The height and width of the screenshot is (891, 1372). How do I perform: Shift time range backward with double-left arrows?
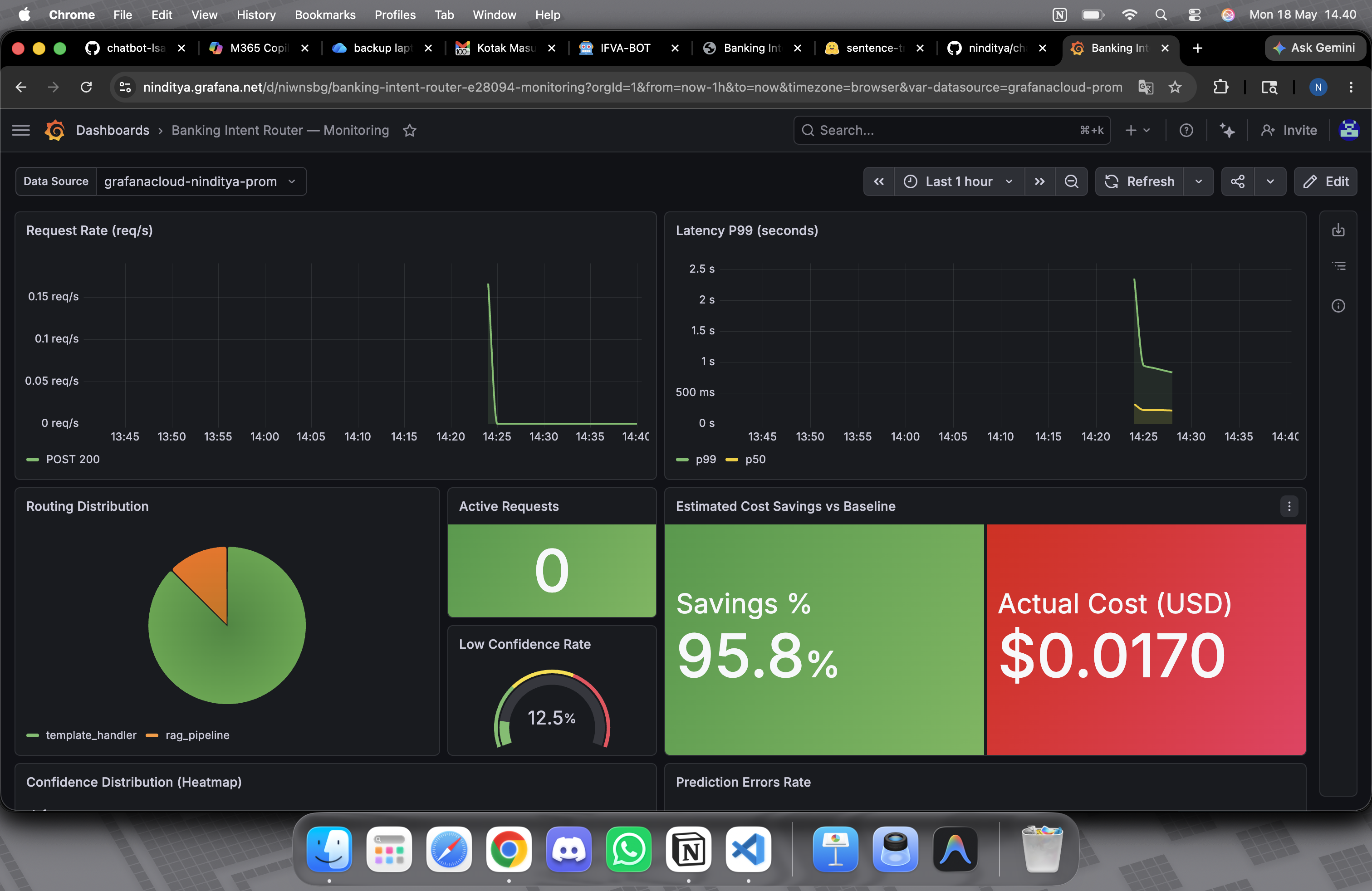878,181
